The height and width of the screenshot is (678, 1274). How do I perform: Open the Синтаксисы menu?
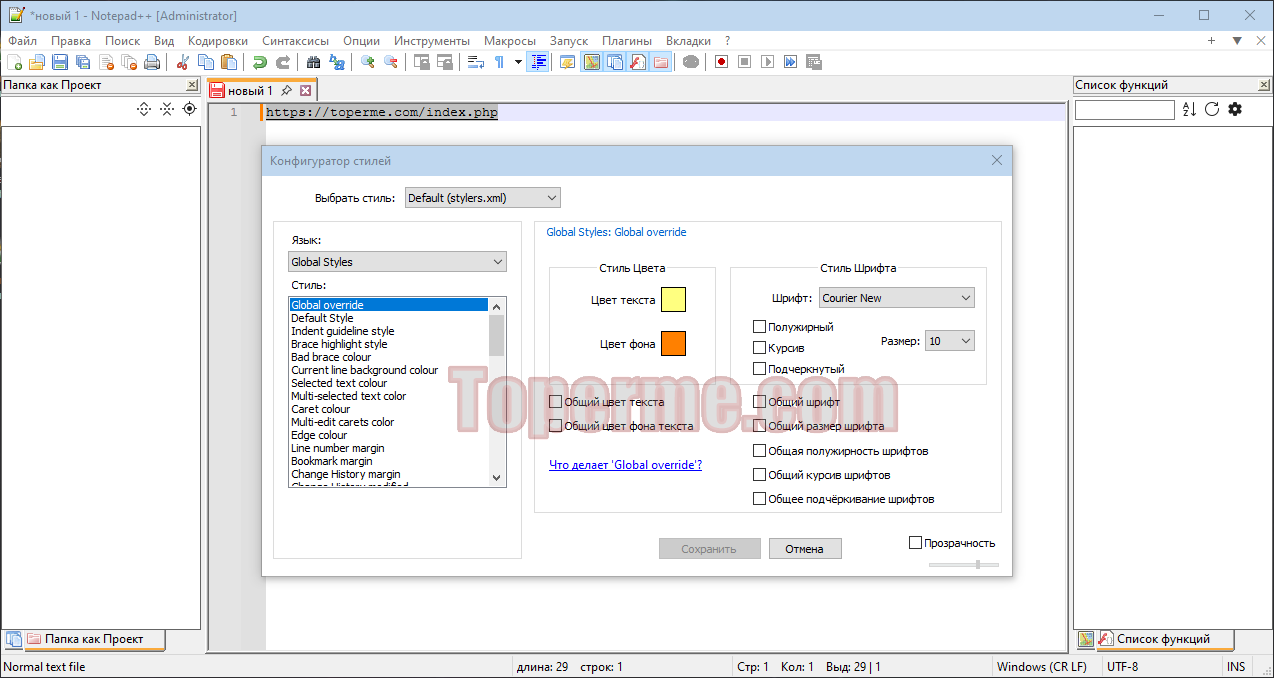click(x=295, y=41)
